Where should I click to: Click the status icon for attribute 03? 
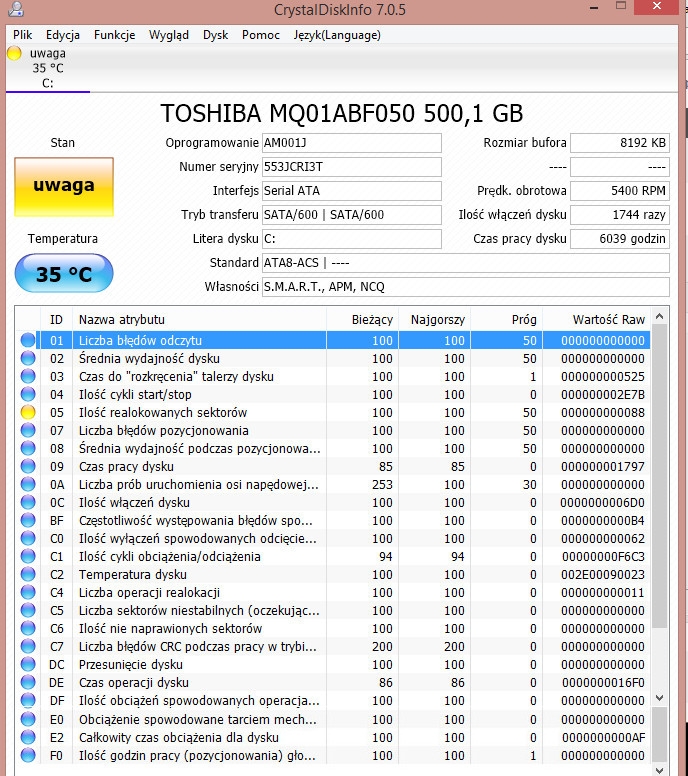[x=28, y=376]
